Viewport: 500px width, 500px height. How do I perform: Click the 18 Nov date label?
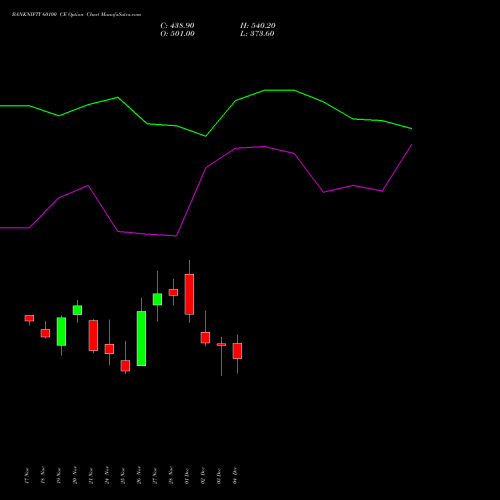43,475
